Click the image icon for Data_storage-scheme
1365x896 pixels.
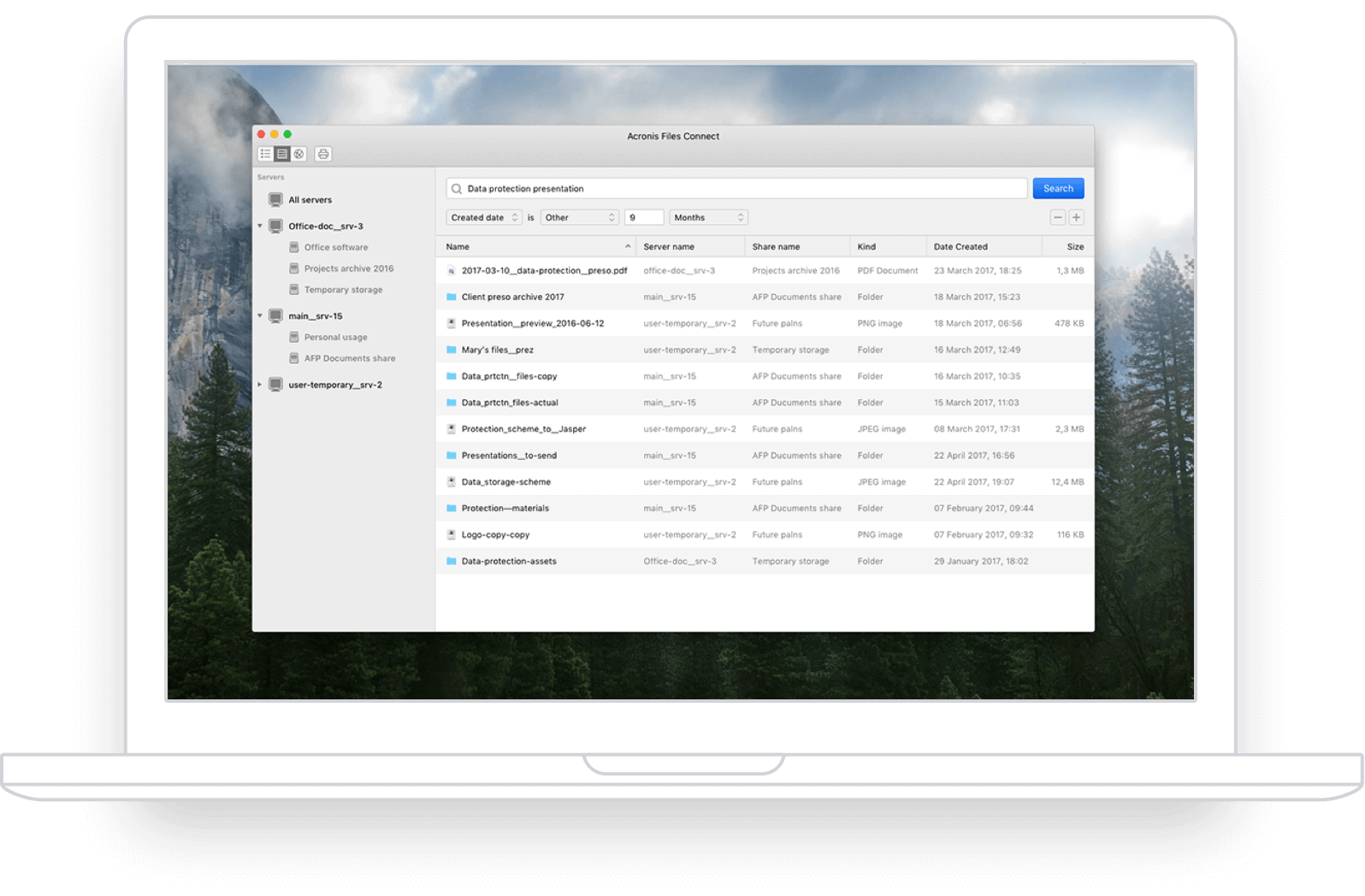[451, 482]
